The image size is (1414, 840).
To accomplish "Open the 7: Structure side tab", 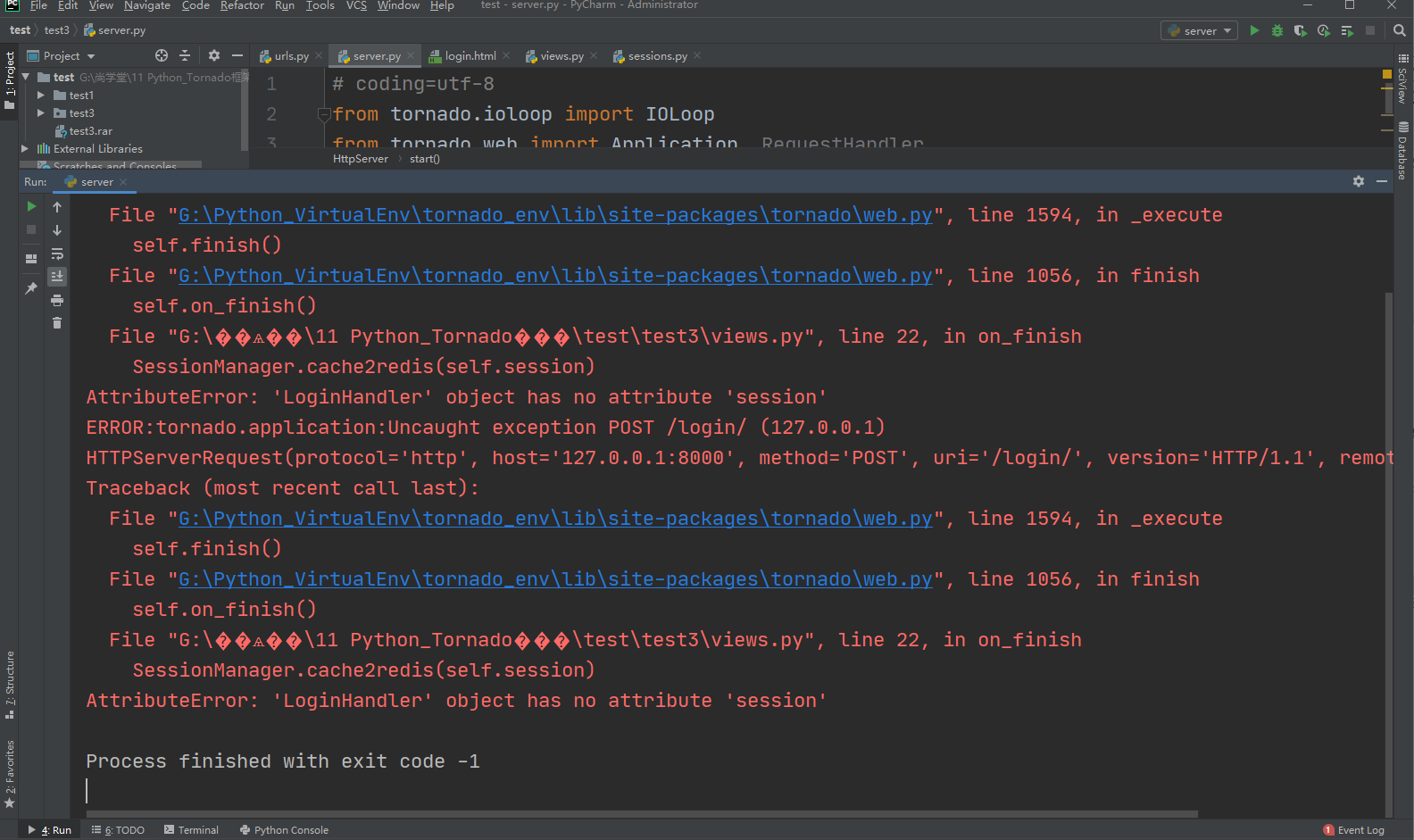I will 10,686.
